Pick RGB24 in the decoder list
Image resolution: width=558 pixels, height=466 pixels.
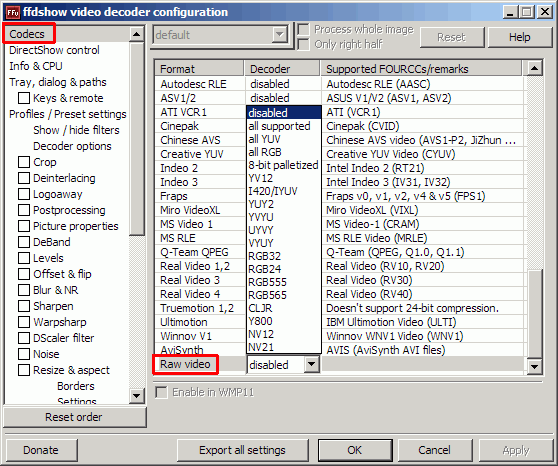284,269
